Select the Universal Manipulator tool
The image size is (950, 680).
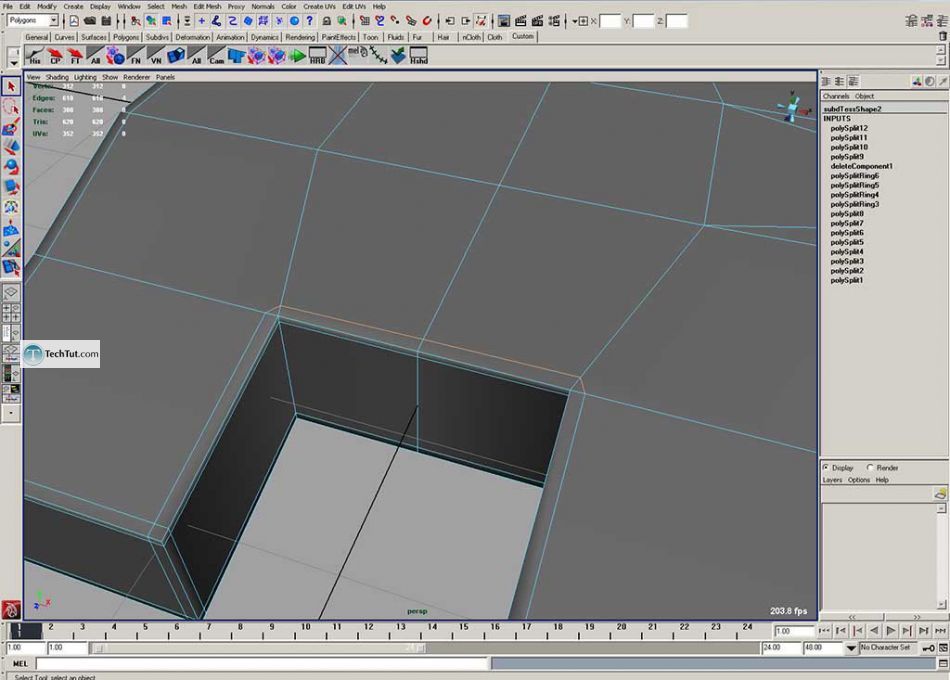[x=11, y=207]
